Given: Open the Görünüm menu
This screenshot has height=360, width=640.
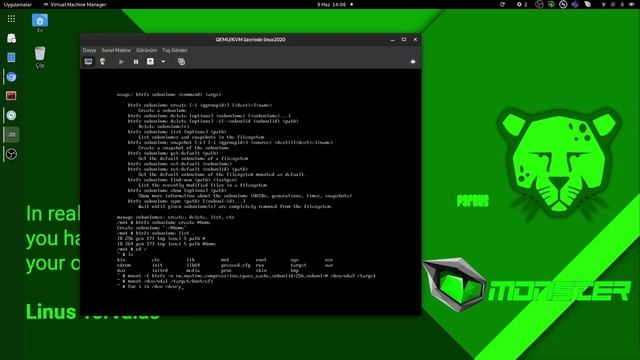Looking at the screenshot, I should [x=147, y=50].
